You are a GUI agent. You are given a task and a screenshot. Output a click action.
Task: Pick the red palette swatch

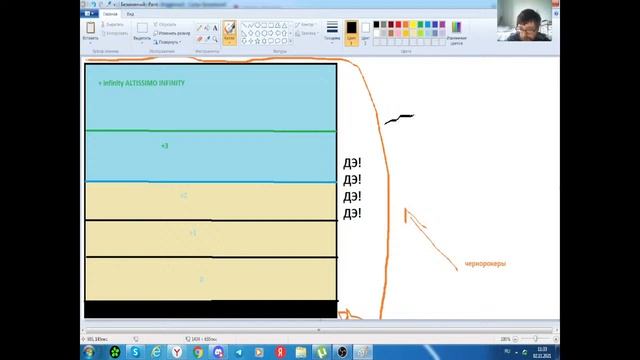398,25
